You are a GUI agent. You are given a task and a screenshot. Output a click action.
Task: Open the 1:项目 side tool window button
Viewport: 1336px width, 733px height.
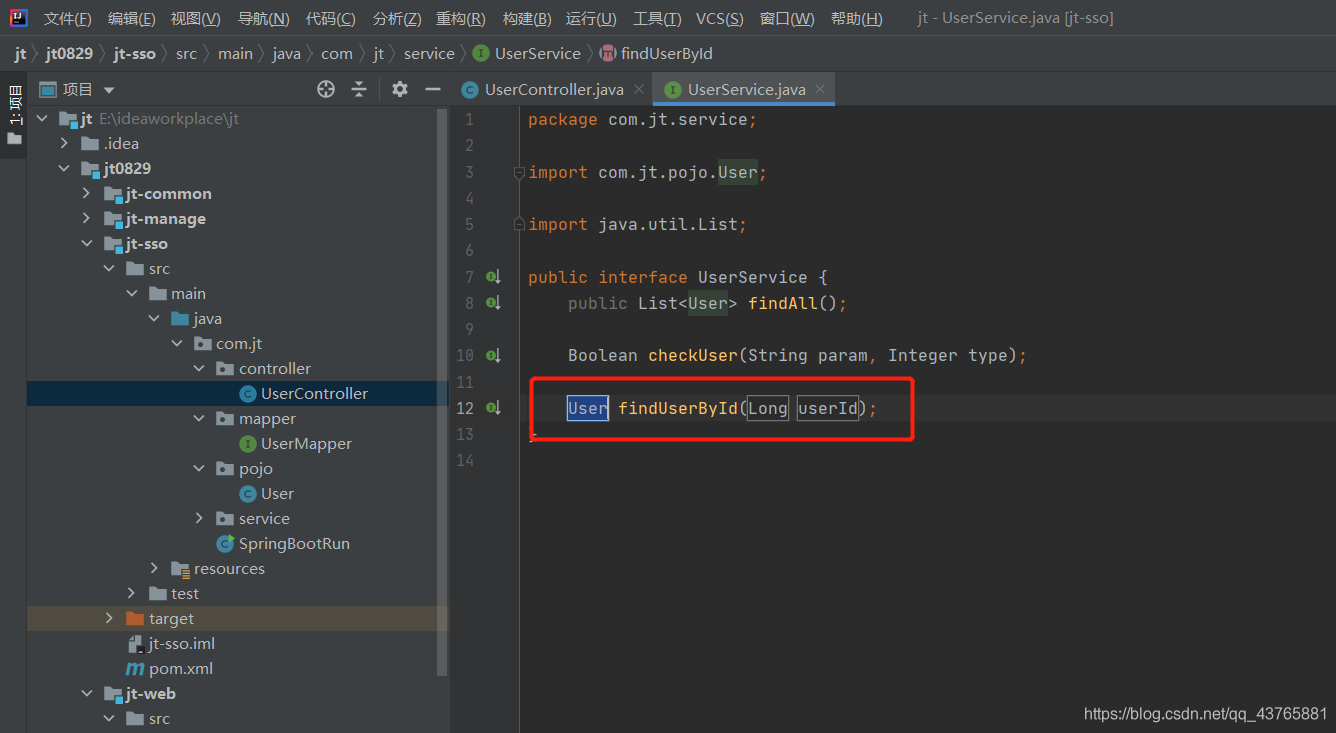pyautogui.click(x=14, y=114)
